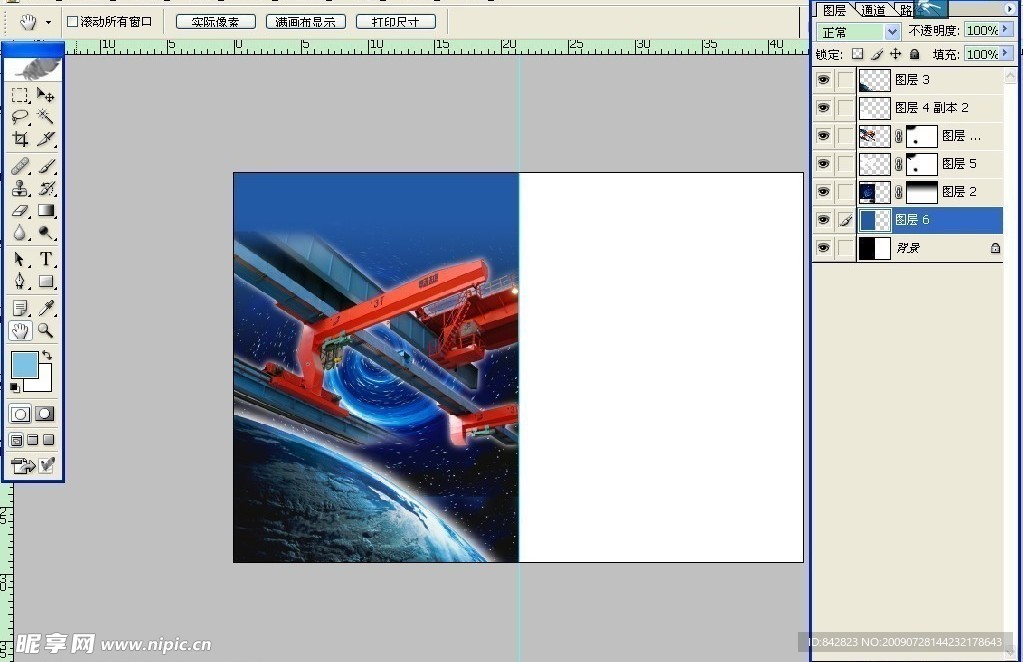
Task: Choose the Notes tool
Action: (x=20, y=308)
